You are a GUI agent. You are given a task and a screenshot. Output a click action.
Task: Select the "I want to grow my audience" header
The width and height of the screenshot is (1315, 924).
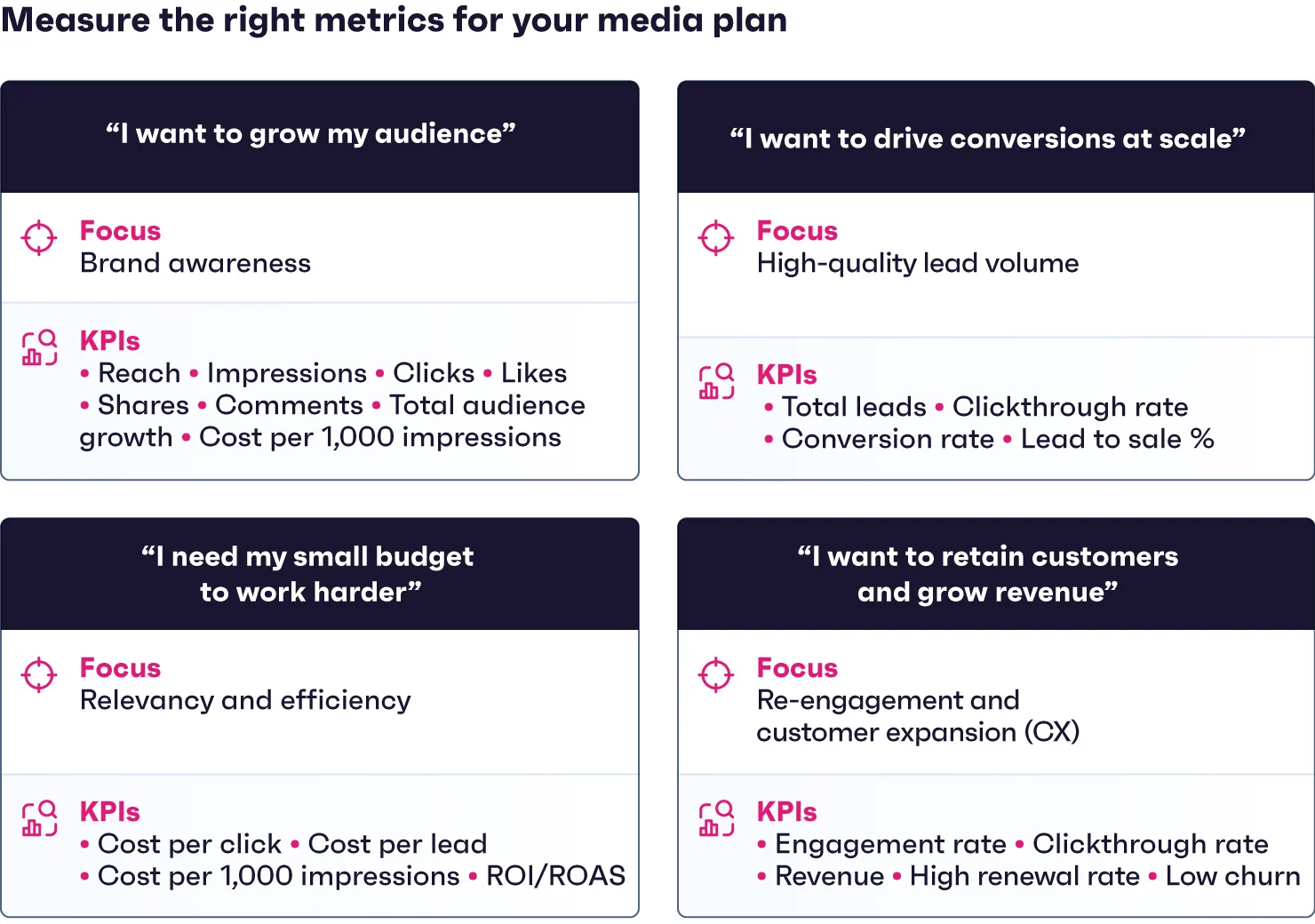(311, 133)
